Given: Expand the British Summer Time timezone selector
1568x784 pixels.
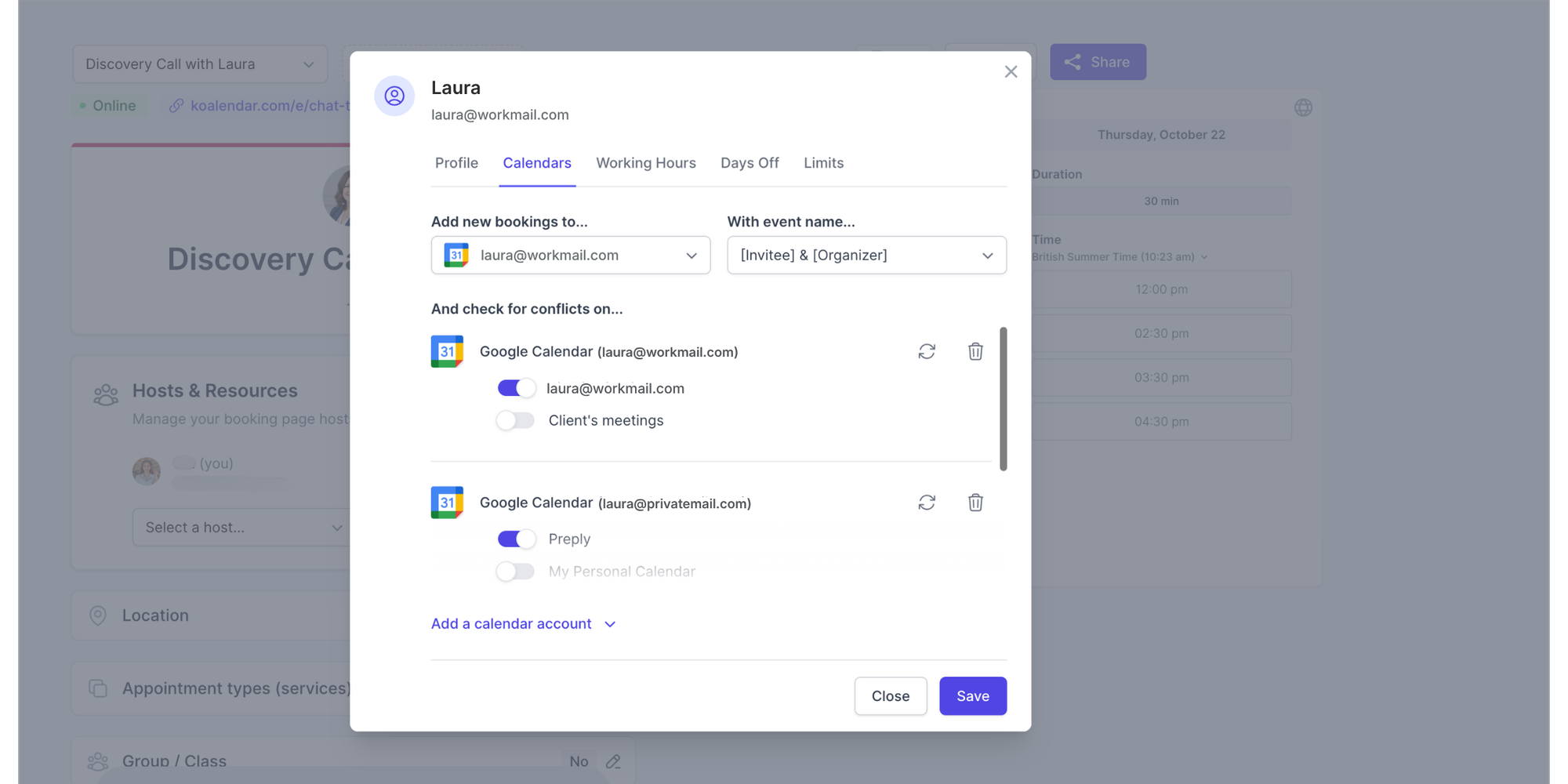Looking at the screenshot, I should pos(1120,257).
